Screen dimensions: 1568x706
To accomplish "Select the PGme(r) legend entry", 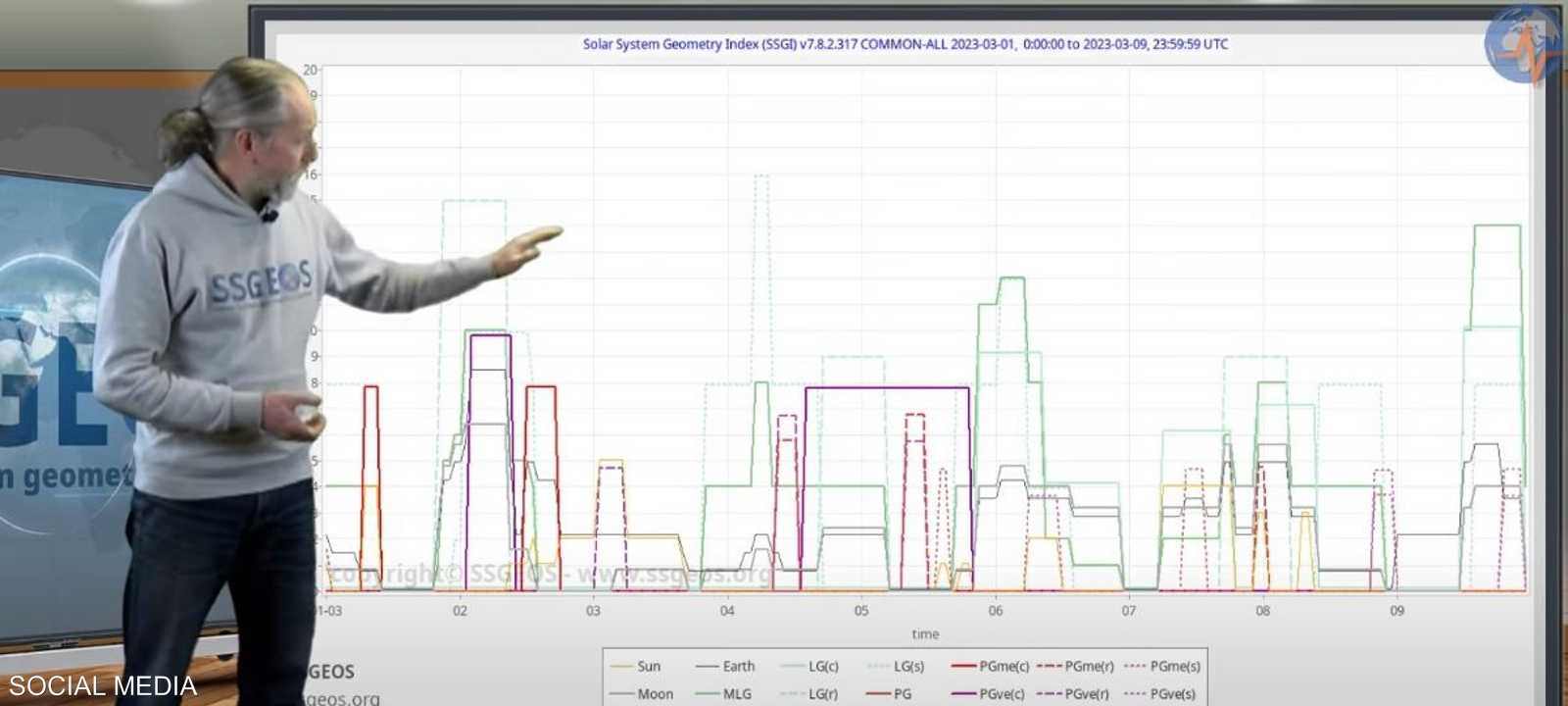I will coord(1075,666).
